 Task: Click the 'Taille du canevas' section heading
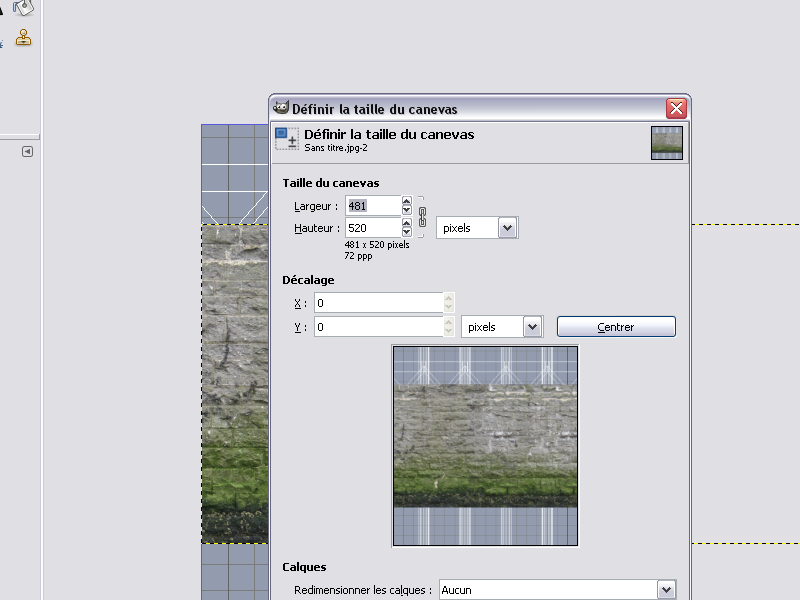click(x=331, y=183)
